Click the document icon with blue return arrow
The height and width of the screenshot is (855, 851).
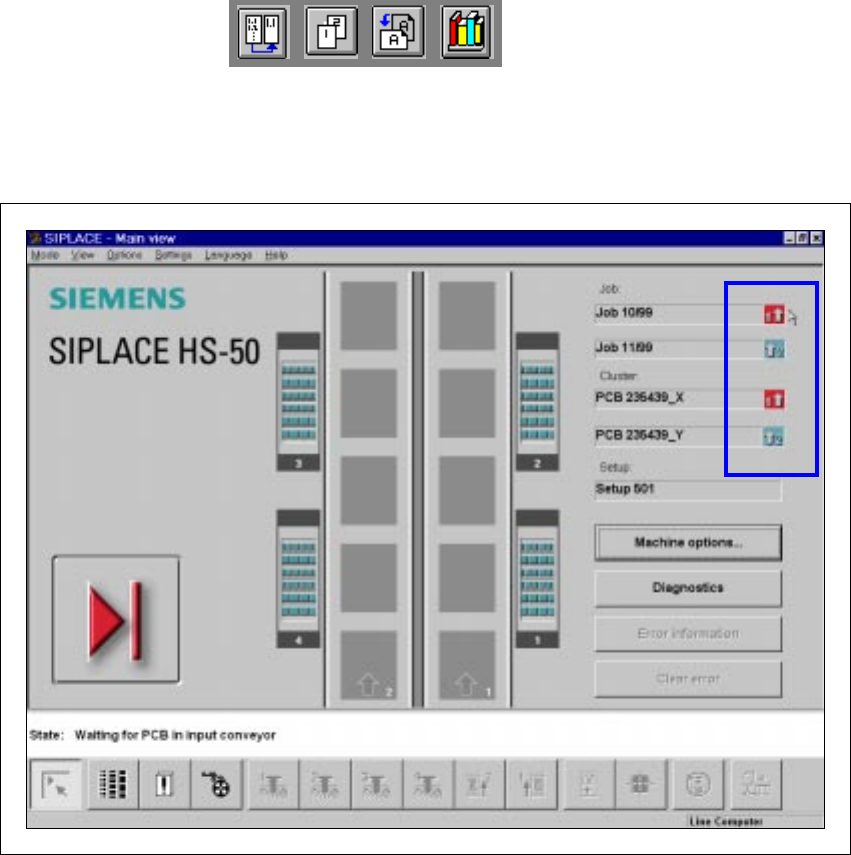pyautogui.click(x=399, y=32)
